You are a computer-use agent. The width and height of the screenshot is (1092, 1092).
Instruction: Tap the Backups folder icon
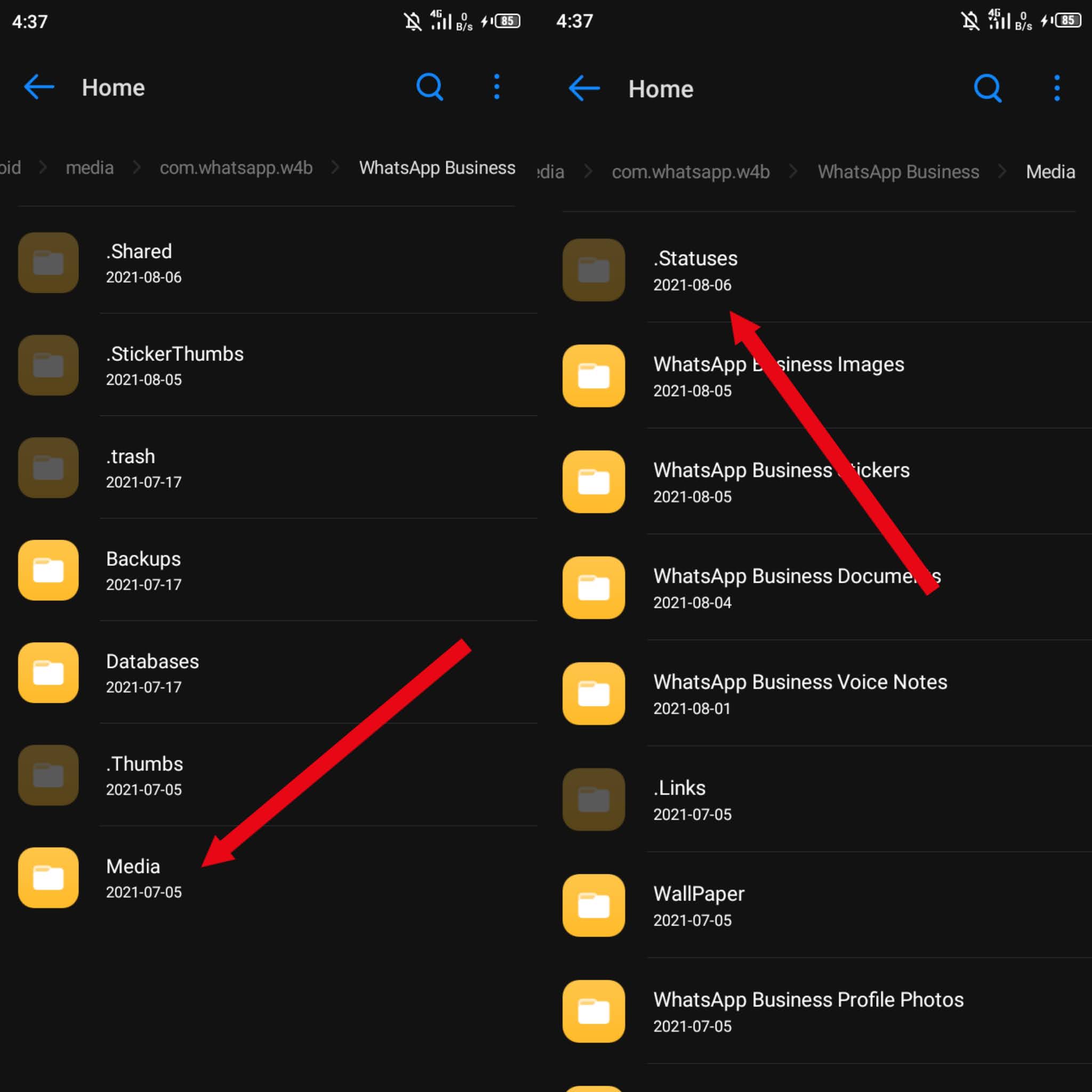[48, 570]
